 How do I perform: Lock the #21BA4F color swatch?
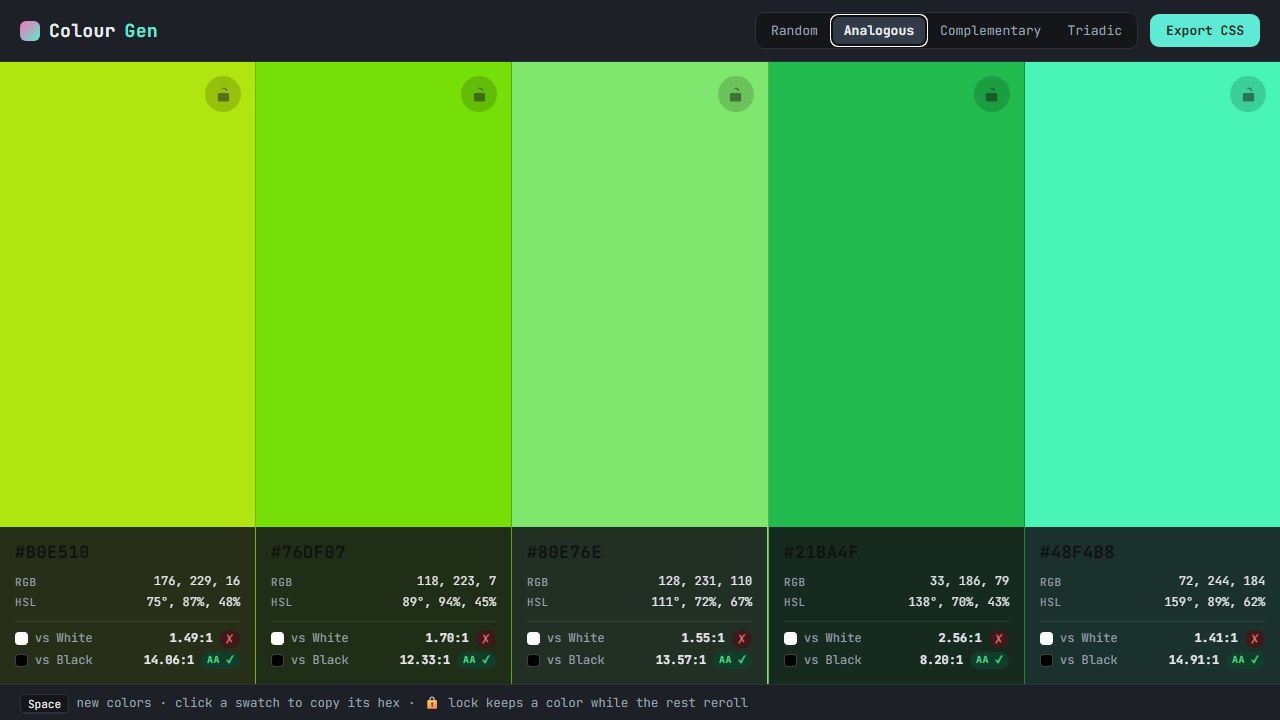pyautogui.click(x=992, y=94)
